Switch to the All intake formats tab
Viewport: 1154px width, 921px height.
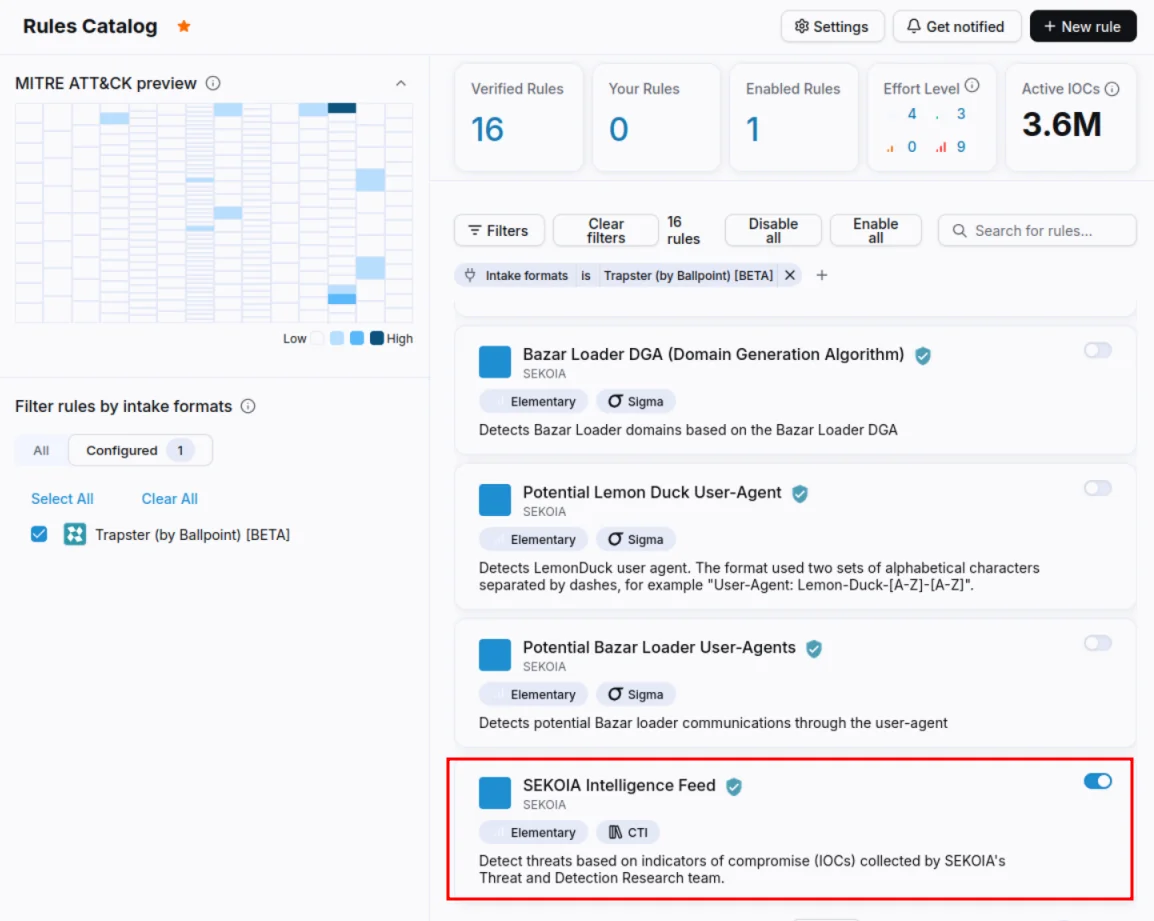41,451
